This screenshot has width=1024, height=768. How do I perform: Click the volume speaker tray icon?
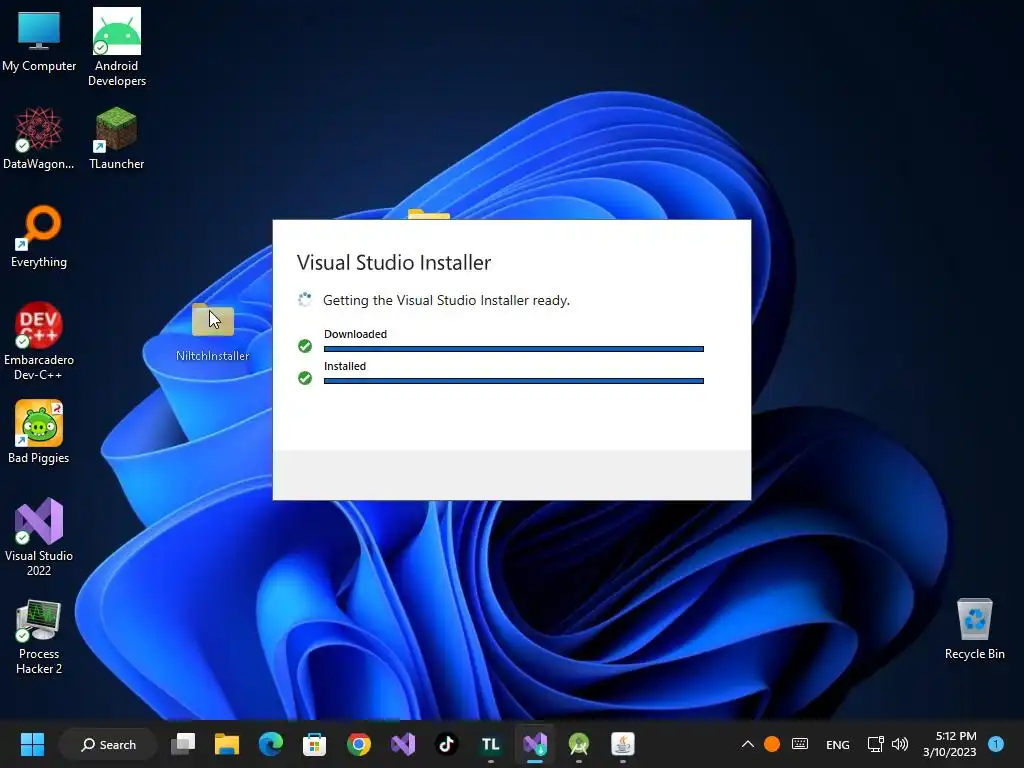900,744
